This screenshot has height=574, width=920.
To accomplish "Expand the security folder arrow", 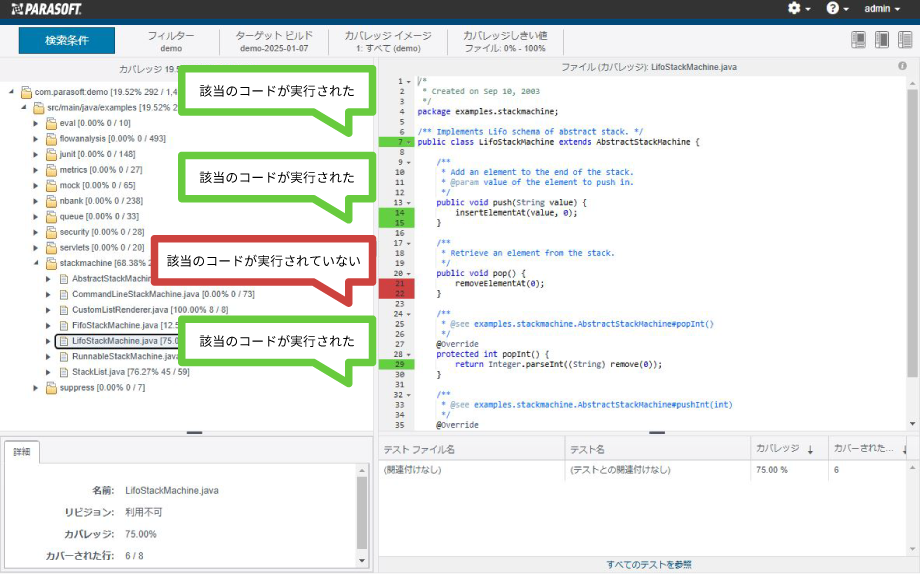I will pos(36,232).
